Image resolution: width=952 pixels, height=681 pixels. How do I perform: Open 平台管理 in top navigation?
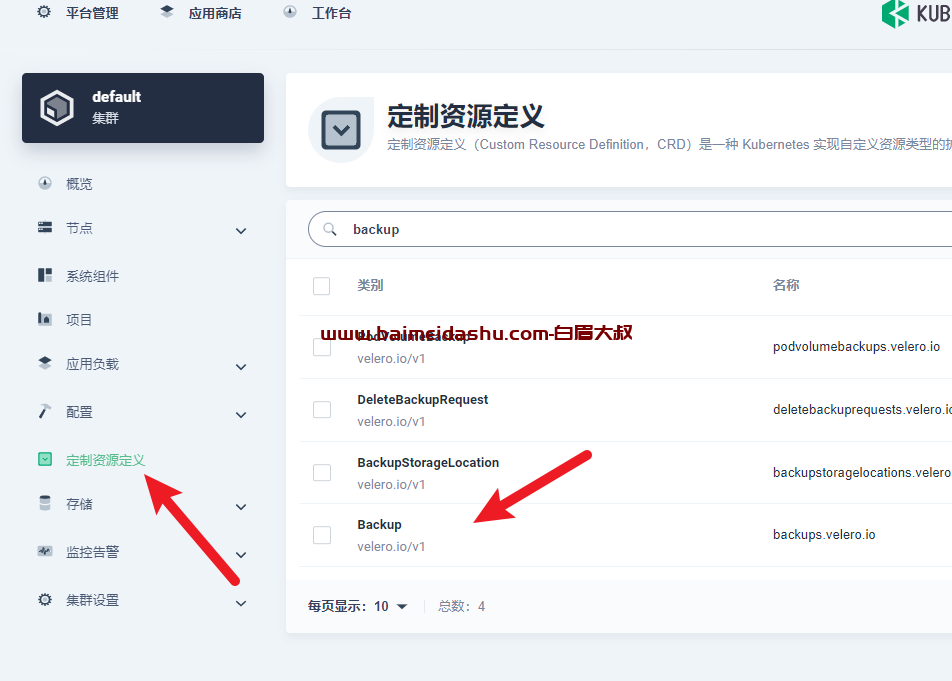[x=92, y=13]
